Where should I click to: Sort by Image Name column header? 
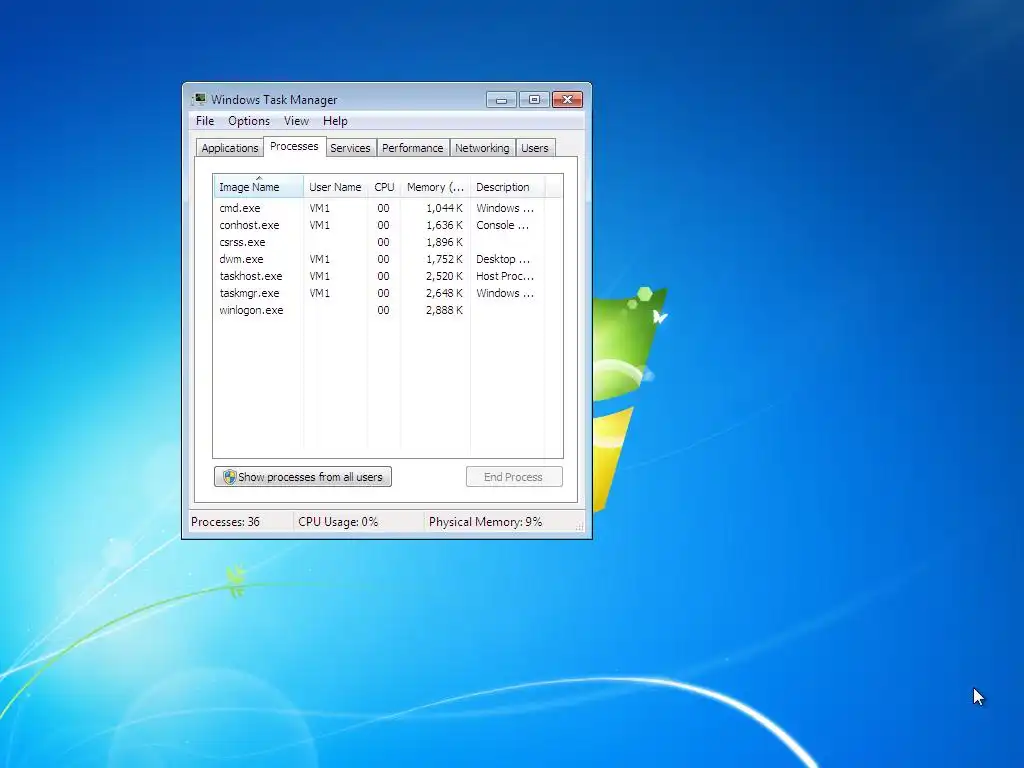(x=259, y=187)
